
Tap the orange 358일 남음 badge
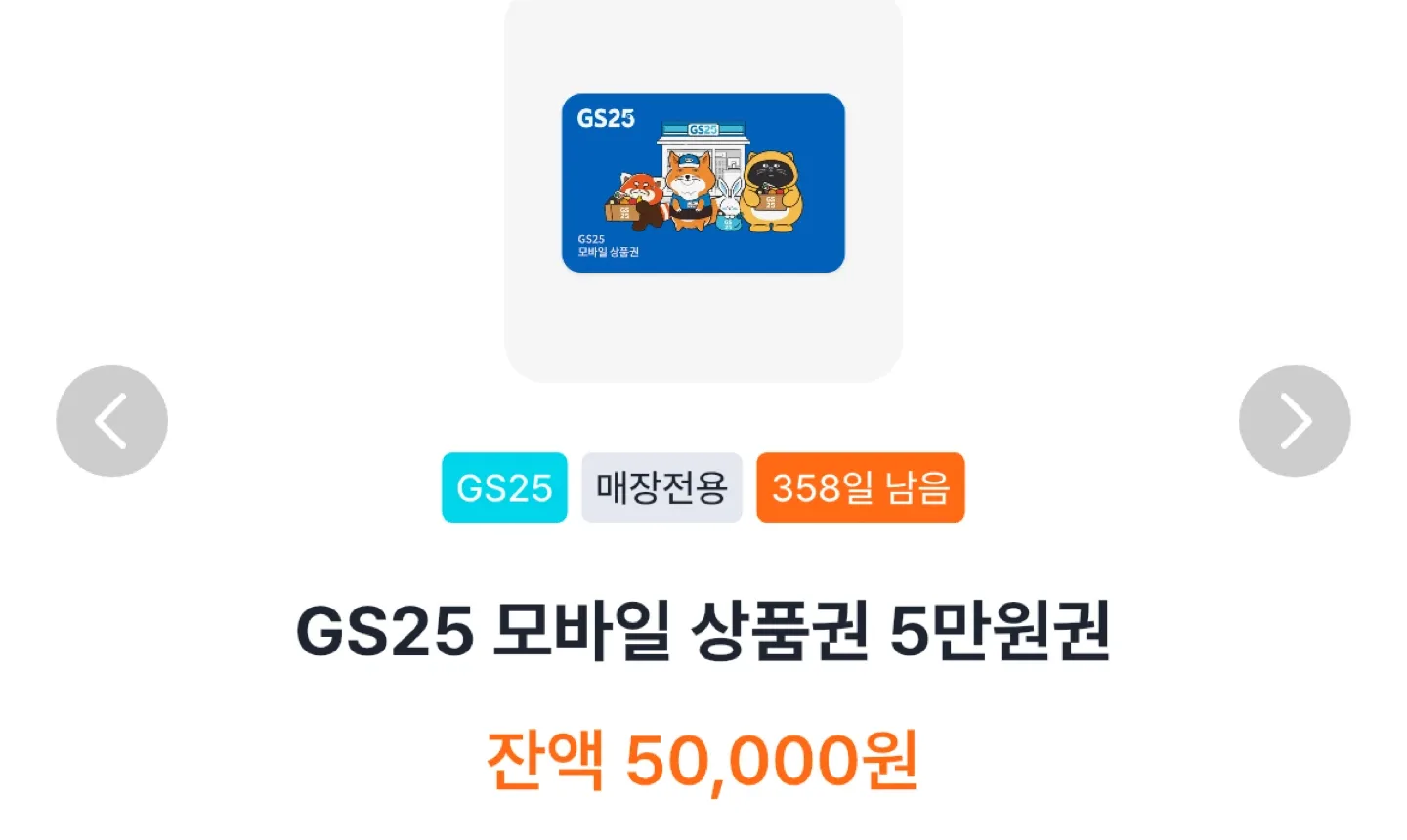861,487
